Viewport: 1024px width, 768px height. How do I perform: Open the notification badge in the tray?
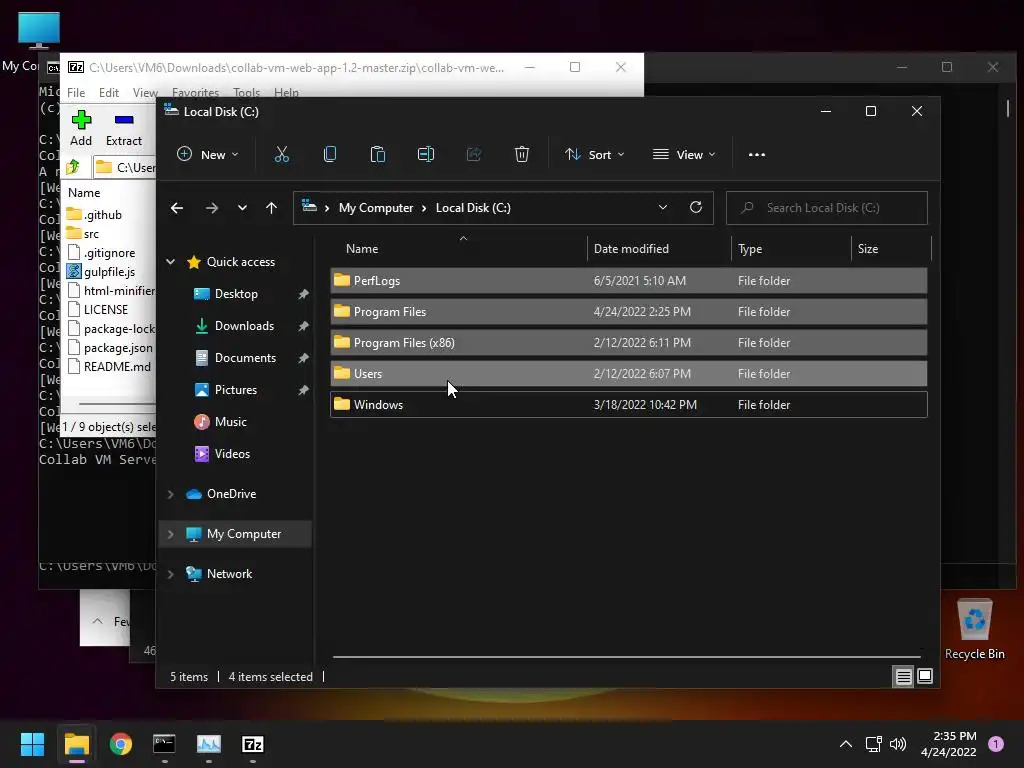click(996, 744)
